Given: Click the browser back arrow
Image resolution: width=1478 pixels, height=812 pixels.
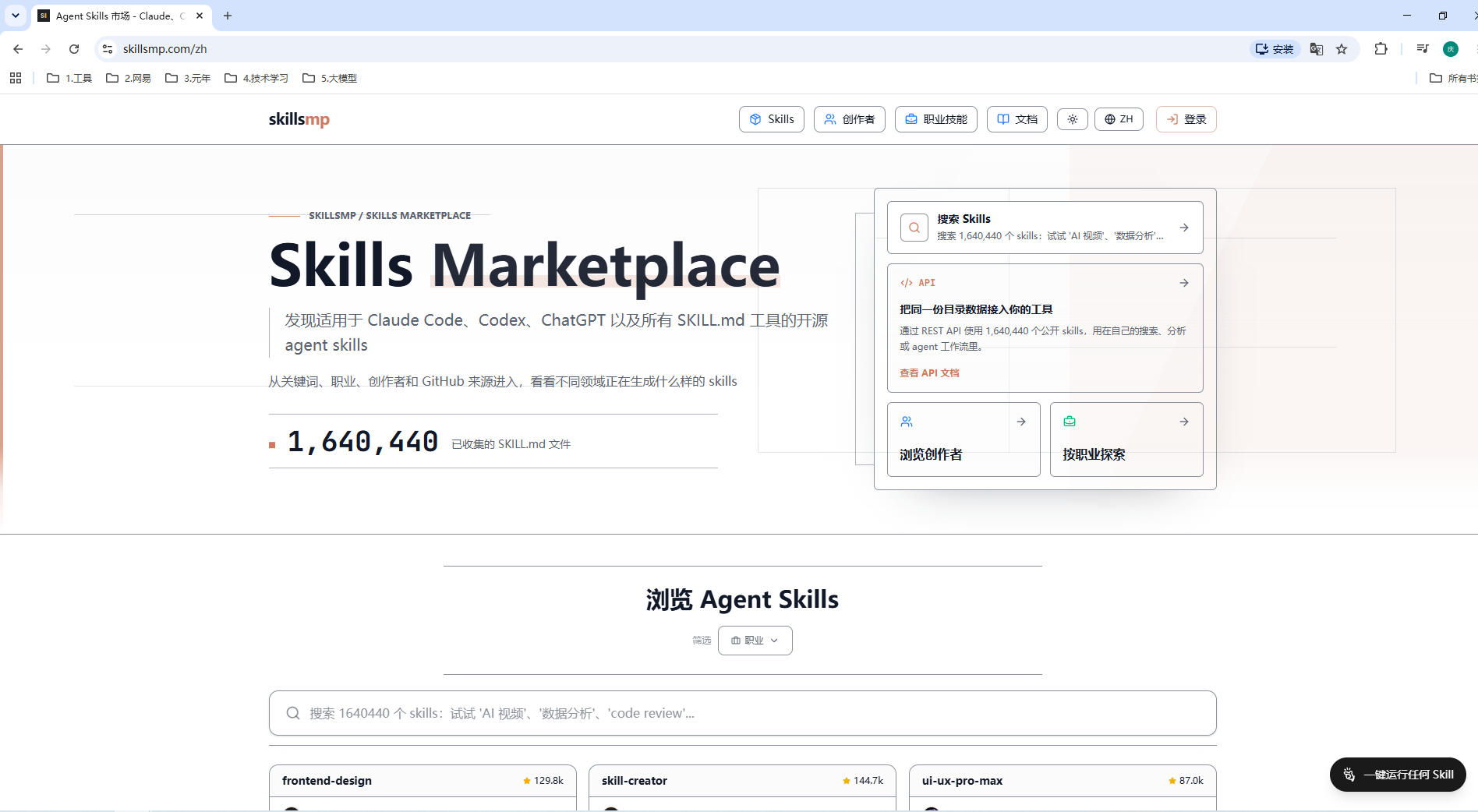Looking at the screenshot, I should (x=18, y=49).
